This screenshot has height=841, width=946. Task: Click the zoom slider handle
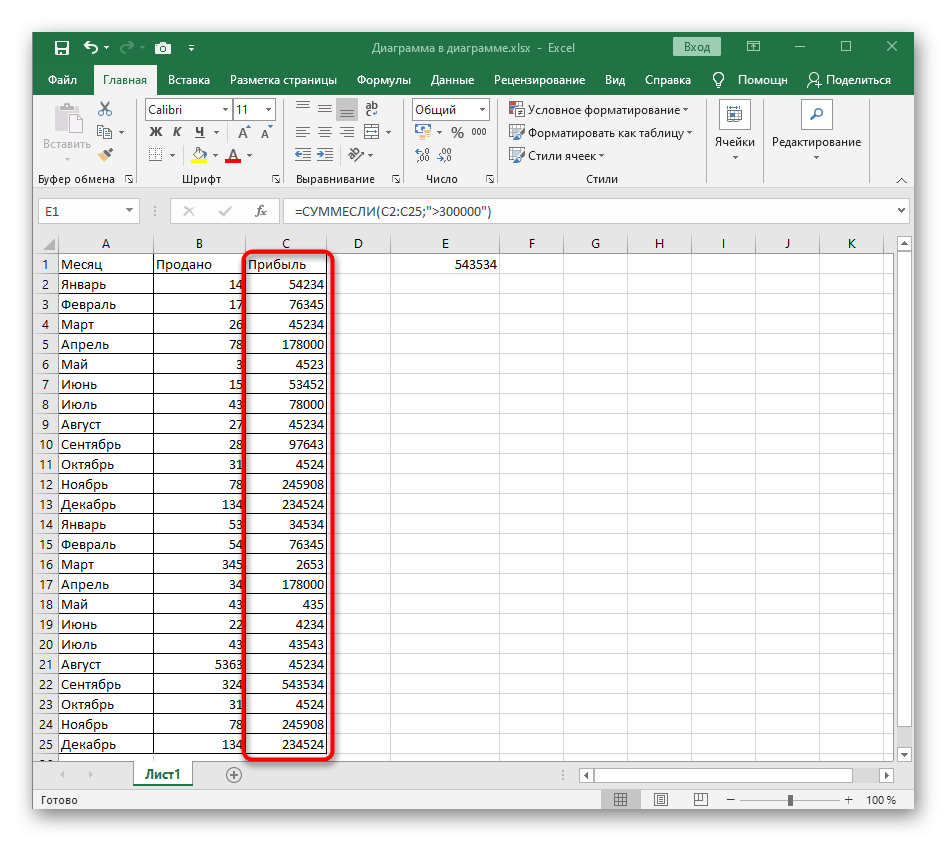click(x=790, y=800)
